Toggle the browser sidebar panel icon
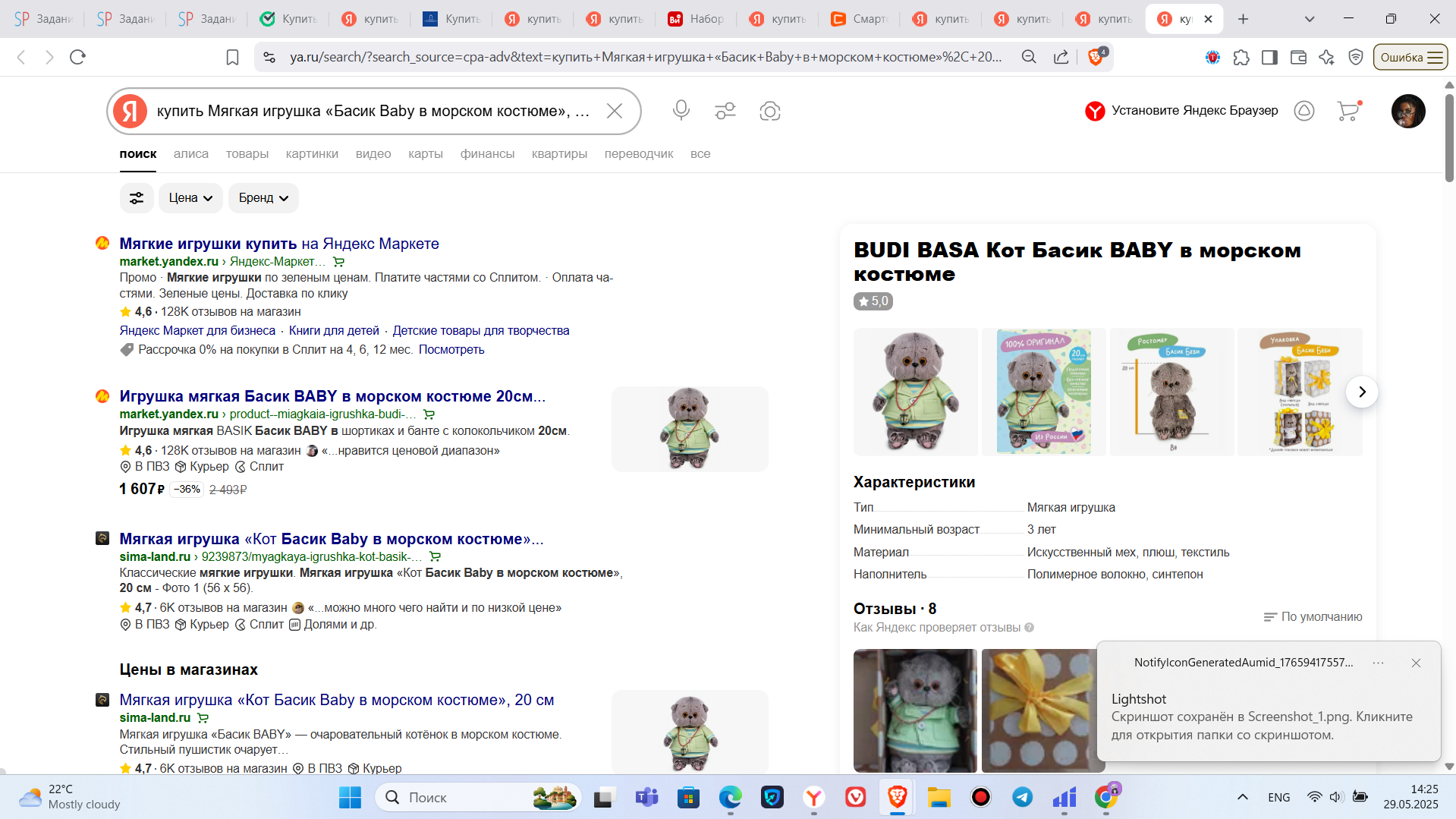This screenshot has width=1456, height=819. [x=1269, y=57]
